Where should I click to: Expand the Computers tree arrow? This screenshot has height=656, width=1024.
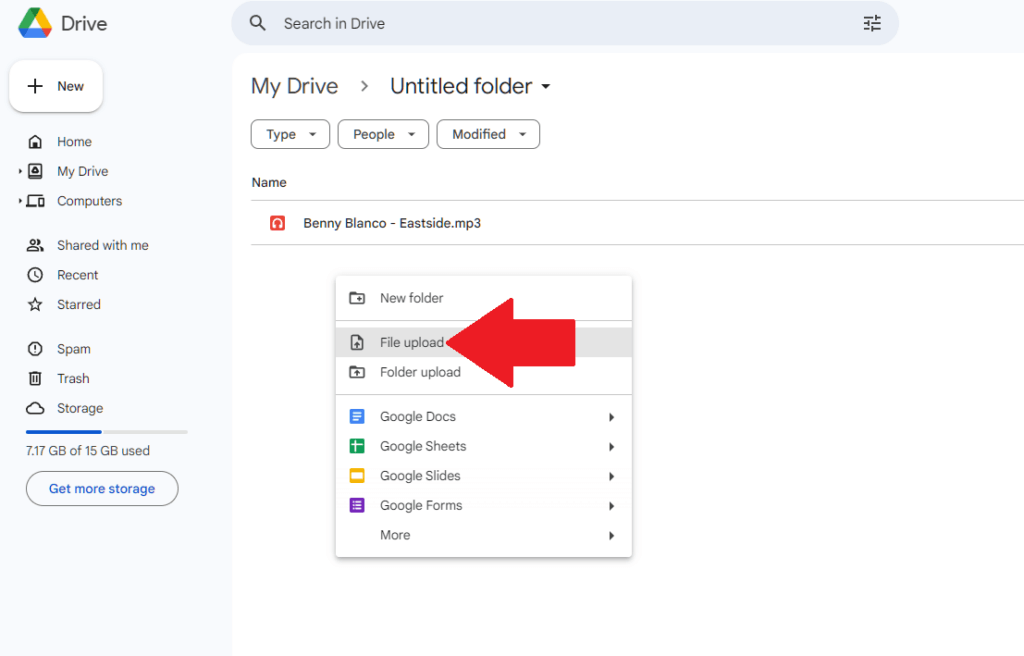point(20,201)
